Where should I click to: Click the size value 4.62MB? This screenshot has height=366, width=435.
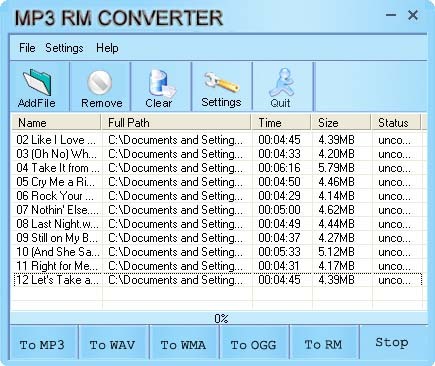pos(336,210)
